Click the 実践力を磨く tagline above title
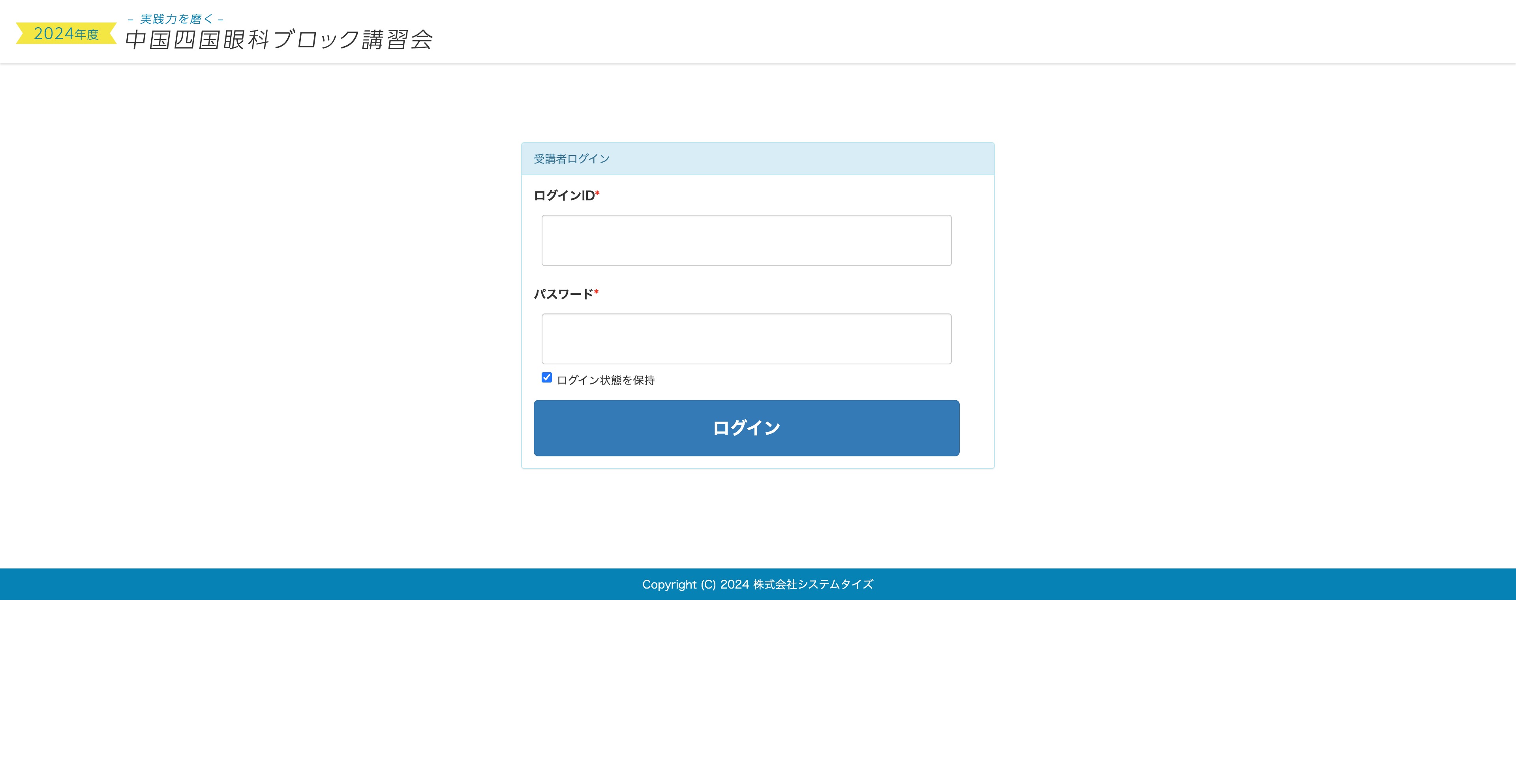 [x=175, y=19]
